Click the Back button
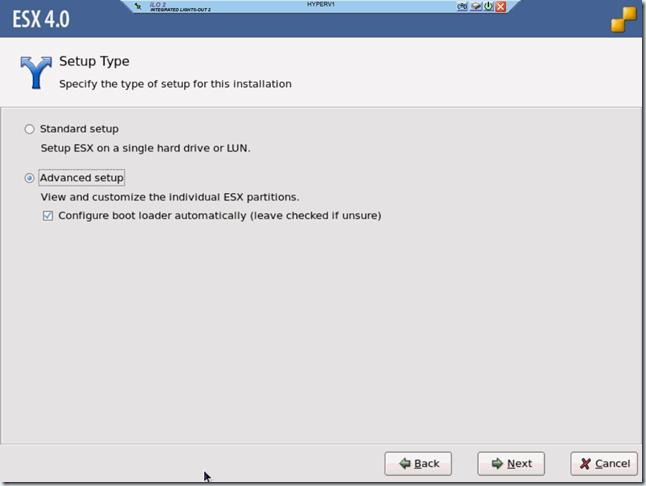Viewport: 646px width, 486px height. pos(418,464)
